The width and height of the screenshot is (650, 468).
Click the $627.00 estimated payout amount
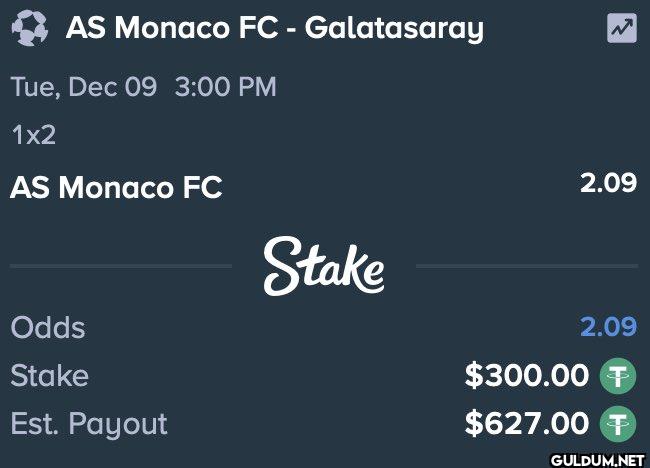tap(526, 424)
